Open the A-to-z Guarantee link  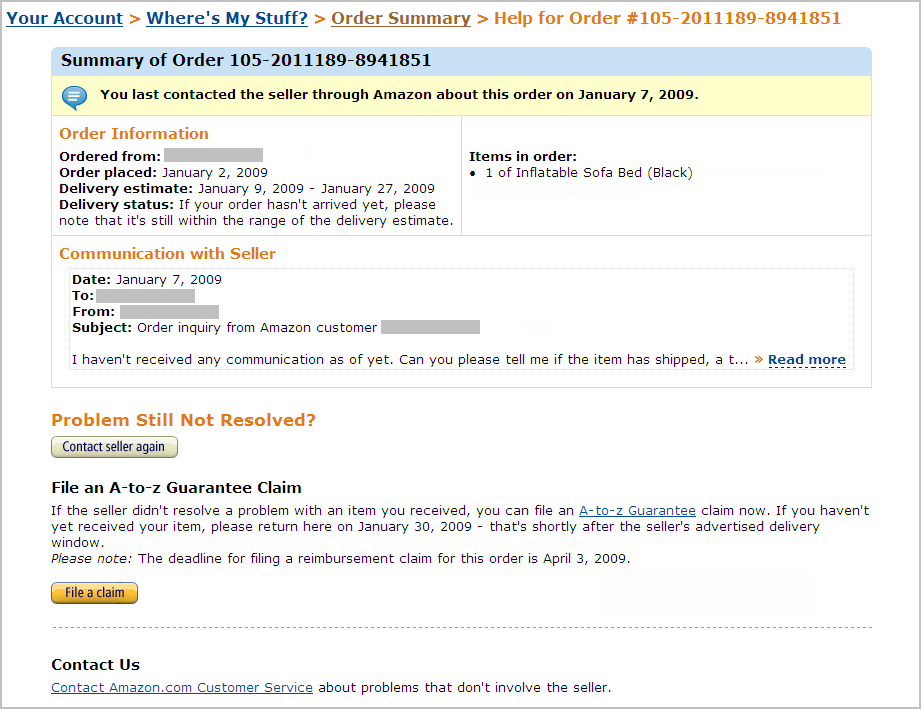click(x=637, y=510)
